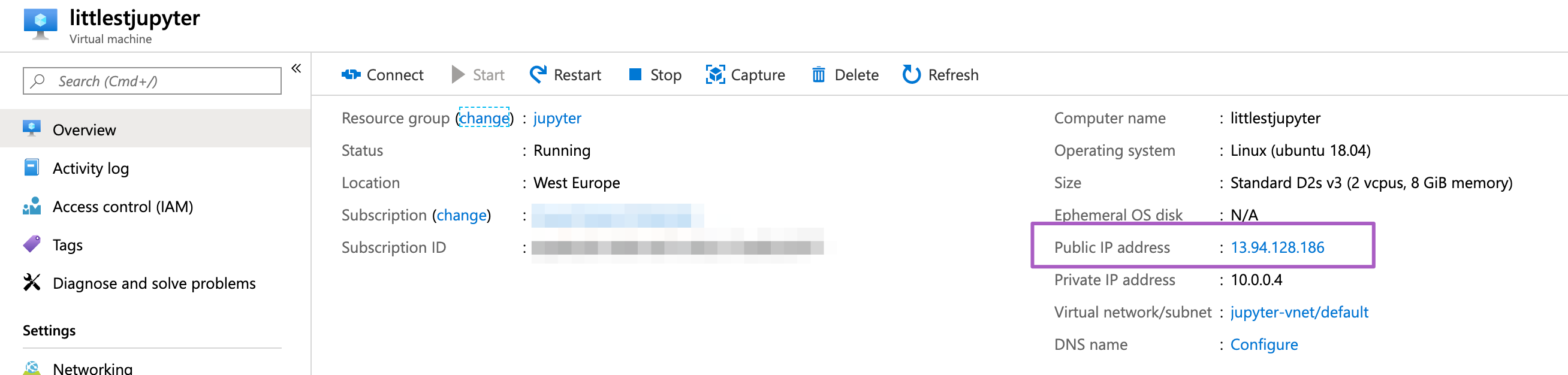Click the Delete trash icon
The width and height of the screenshot is (1568, 375).
[818, 75]
